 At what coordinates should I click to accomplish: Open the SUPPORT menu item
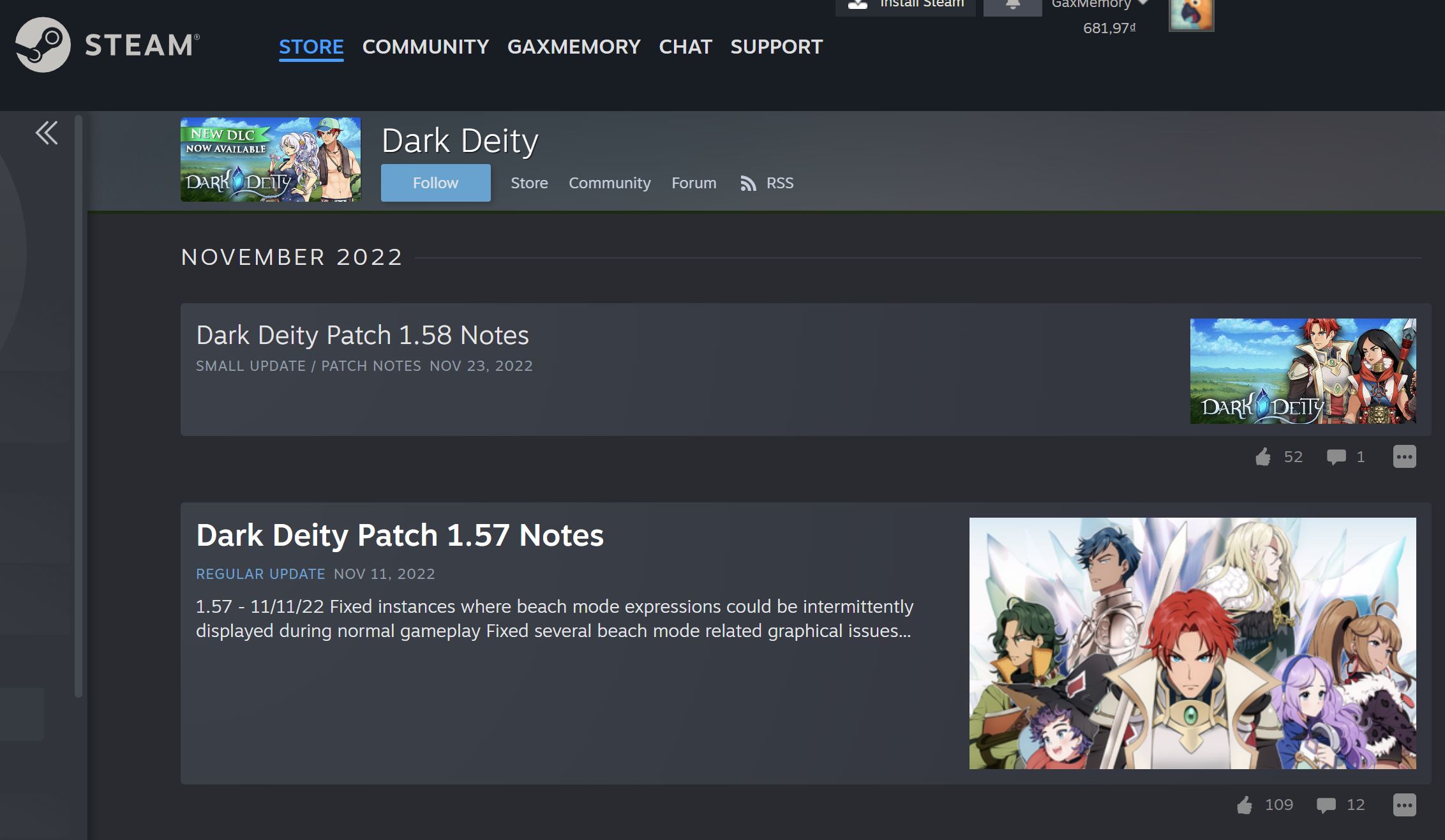pyautogui.click(x=775, y=47)
